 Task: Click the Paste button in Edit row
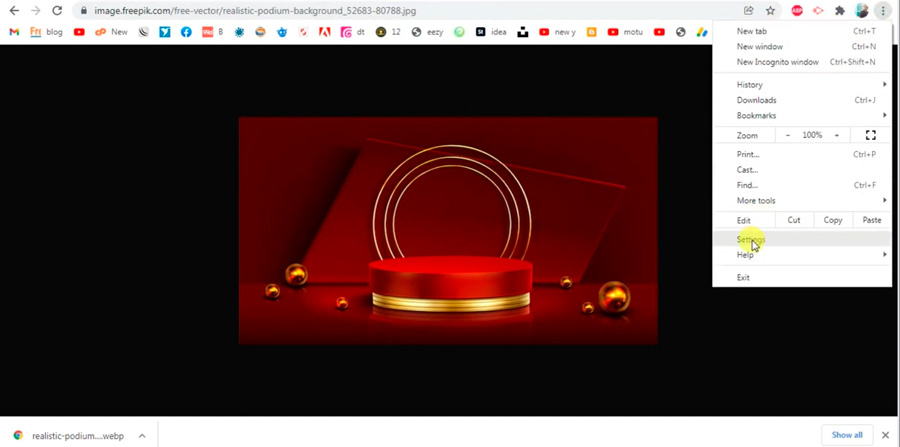(x=872, y=220)
